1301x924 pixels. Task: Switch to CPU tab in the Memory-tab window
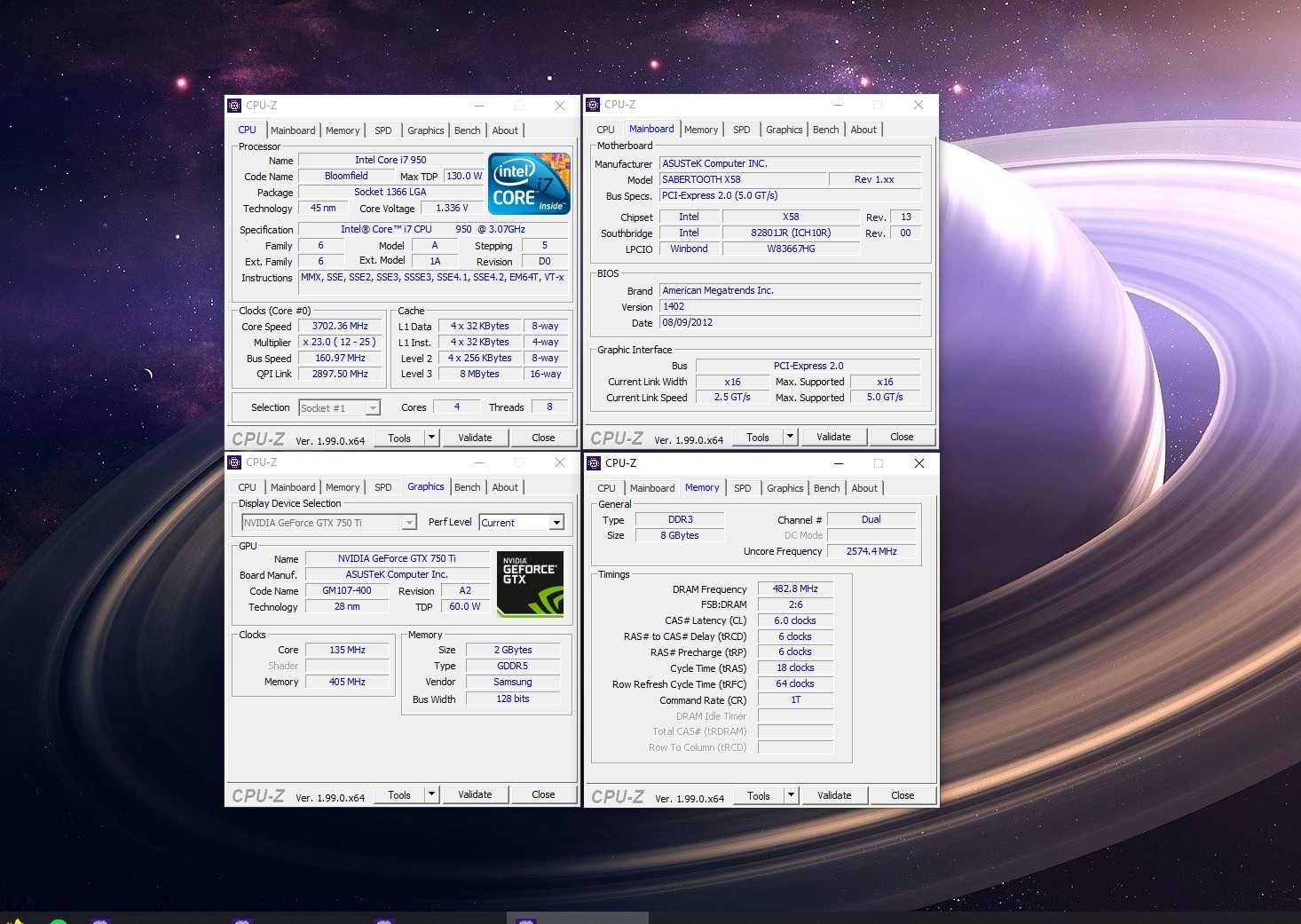606,488
